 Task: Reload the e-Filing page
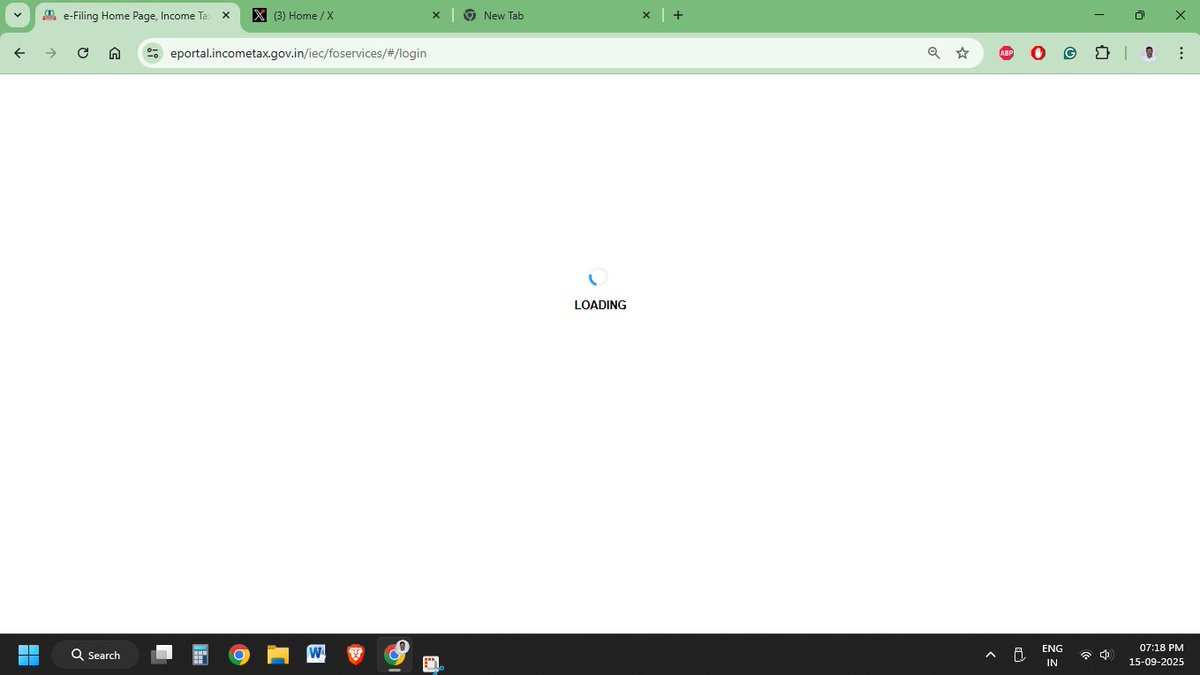tap(83, 53)
